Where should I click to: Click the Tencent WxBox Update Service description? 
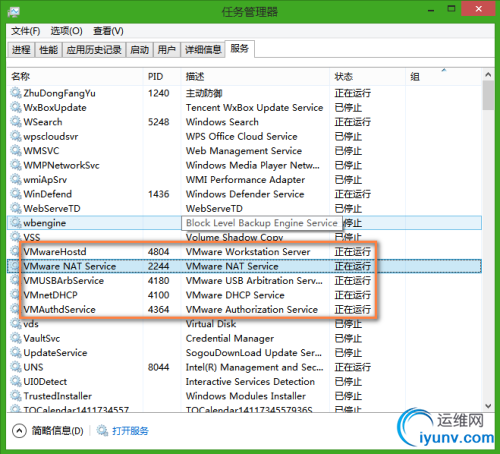pos(254,107)
